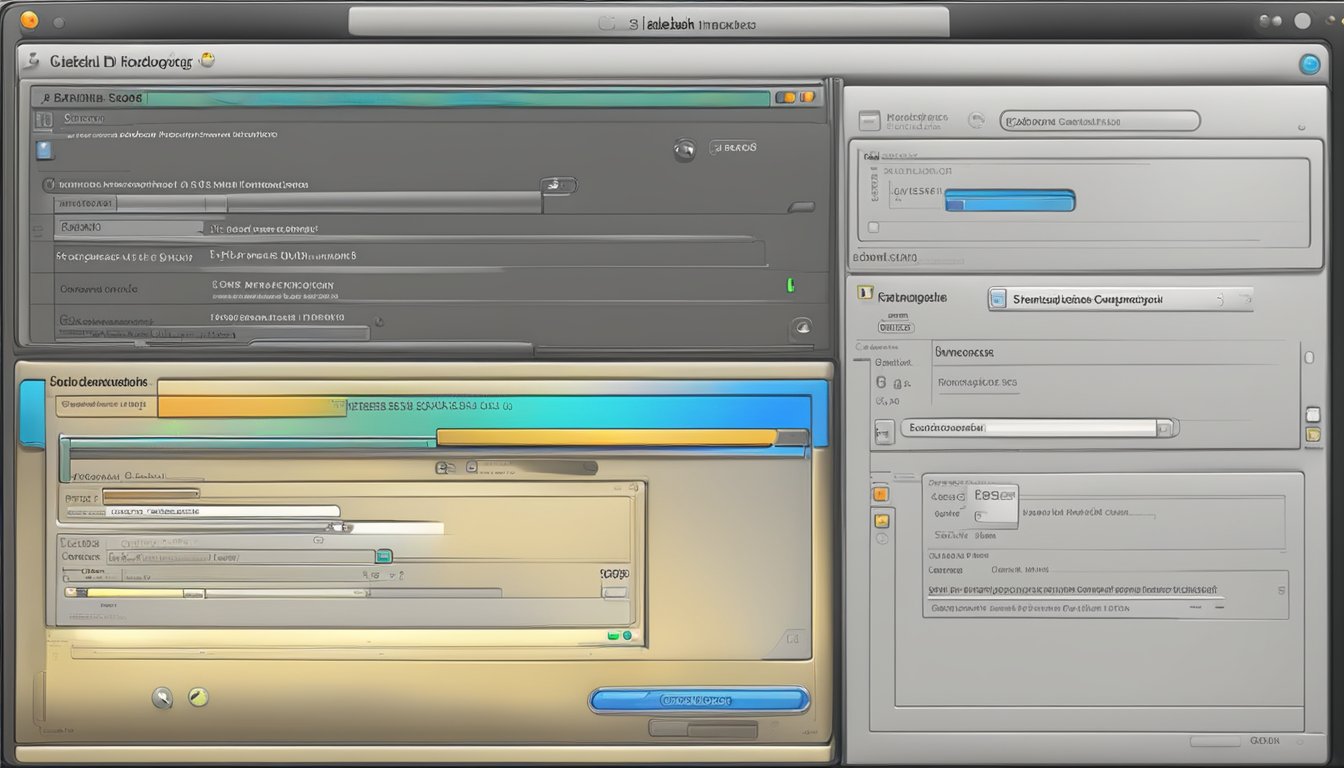
Task: Click the yellow progress bar in the beige panel
Action: tap(607, 438)
